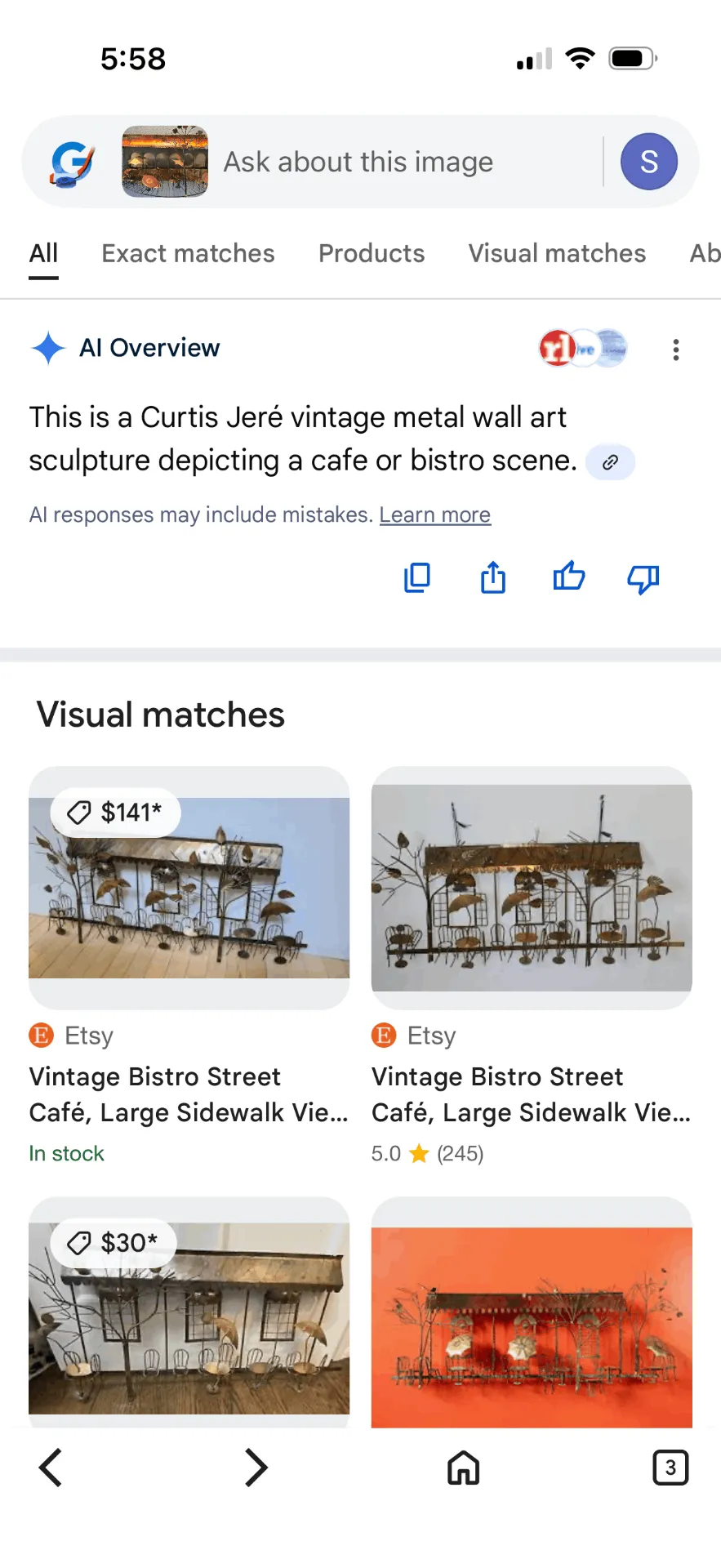Tap the Google logo icon
This screenshot has width=721, height=1568.
pos(73,162)
